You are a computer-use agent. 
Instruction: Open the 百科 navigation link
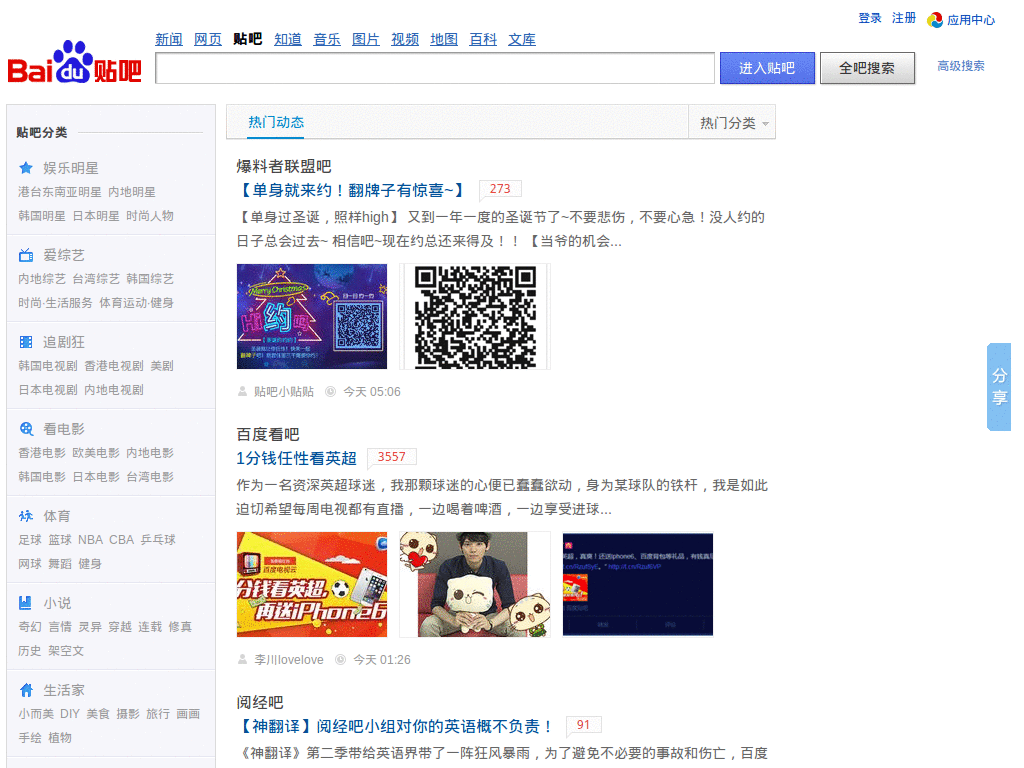tap(483, 39)
